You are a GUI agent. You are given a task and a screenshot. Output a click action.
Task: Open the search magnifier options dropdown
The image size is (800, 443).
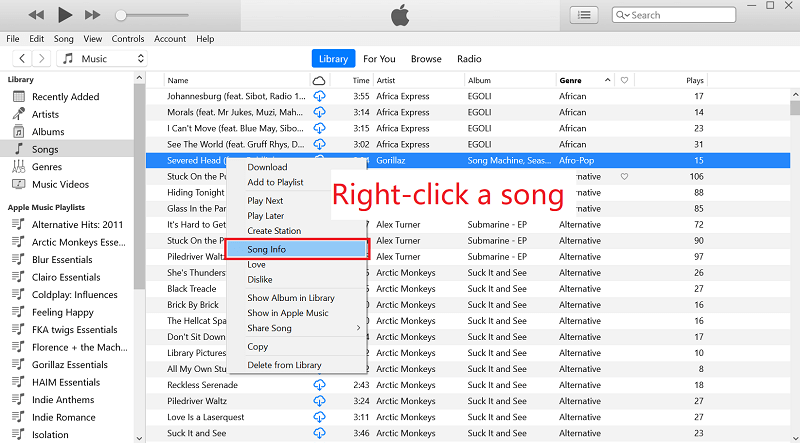point(623,15)
